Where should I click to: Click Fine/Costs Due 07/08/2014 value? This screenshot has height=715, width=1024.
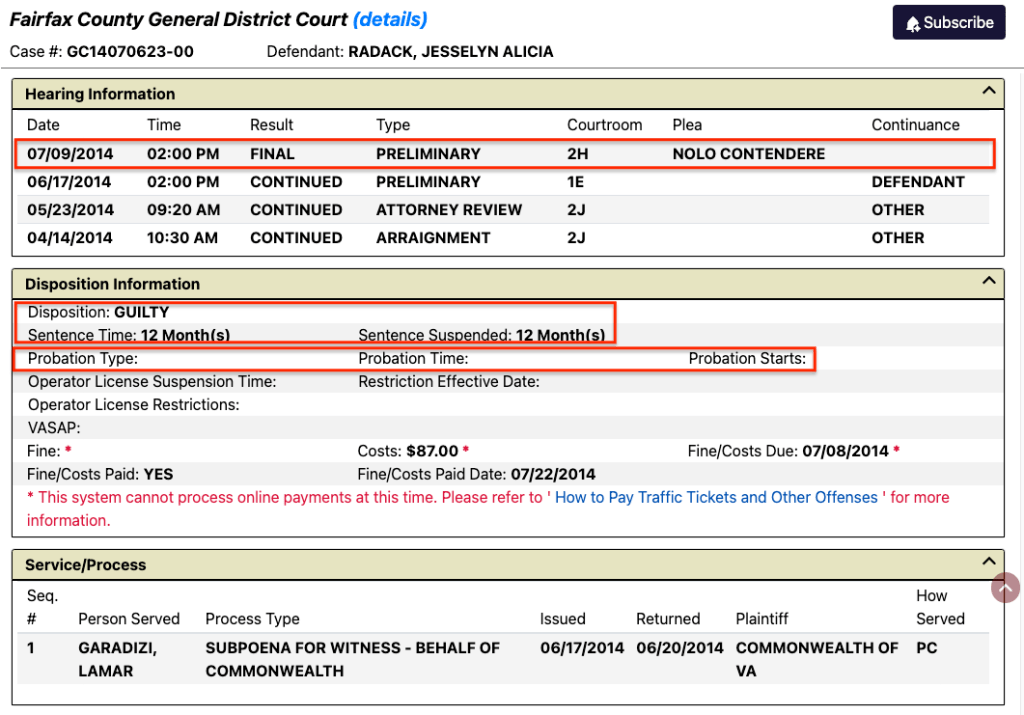(846, 451)
